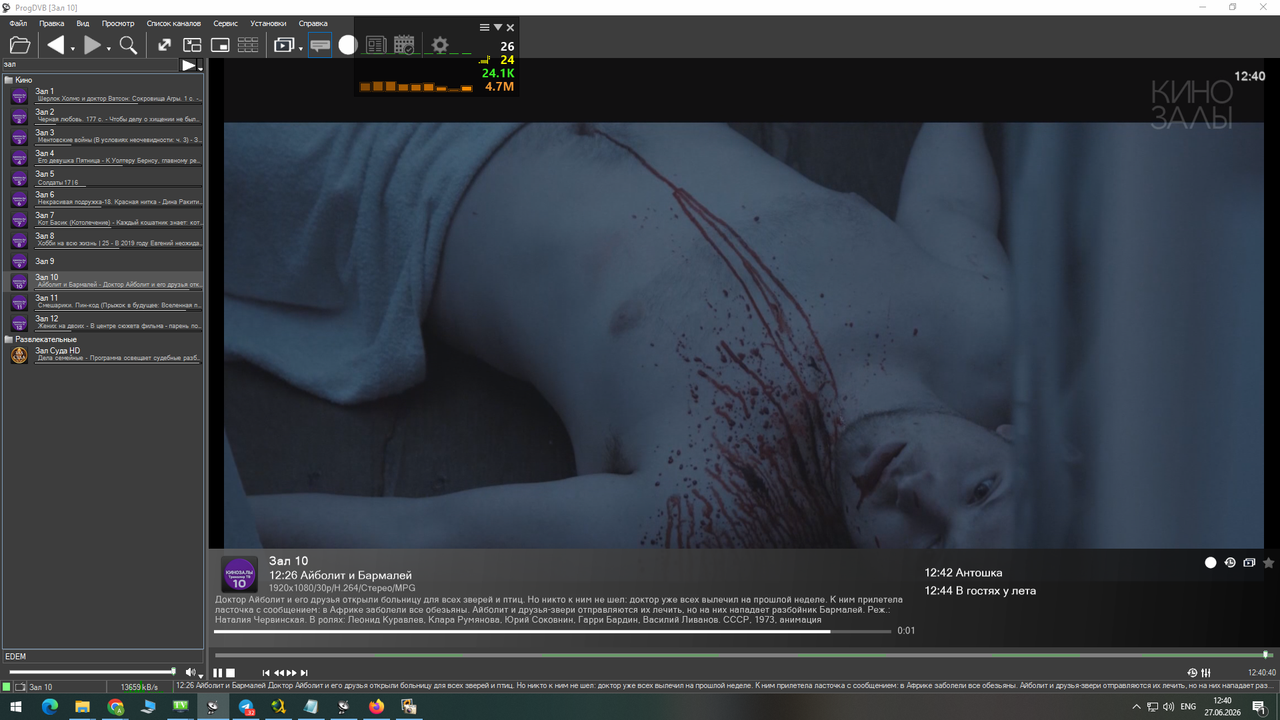This screenshot has width=1280, height=720.
Task: Open the dropdown arrow beside the playback window icon
Action: point(300,48)
